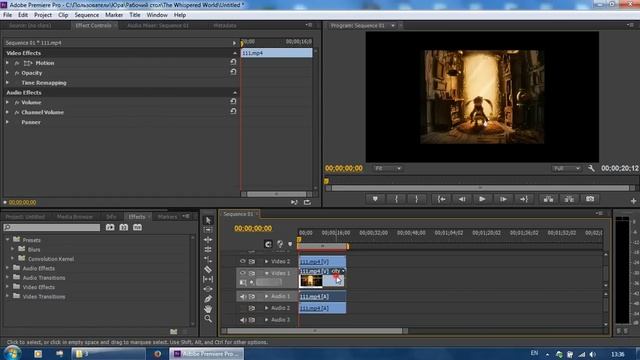Switch to the Audio Mixer tab
Screen dimensions: 640x360
pos(158,25)
